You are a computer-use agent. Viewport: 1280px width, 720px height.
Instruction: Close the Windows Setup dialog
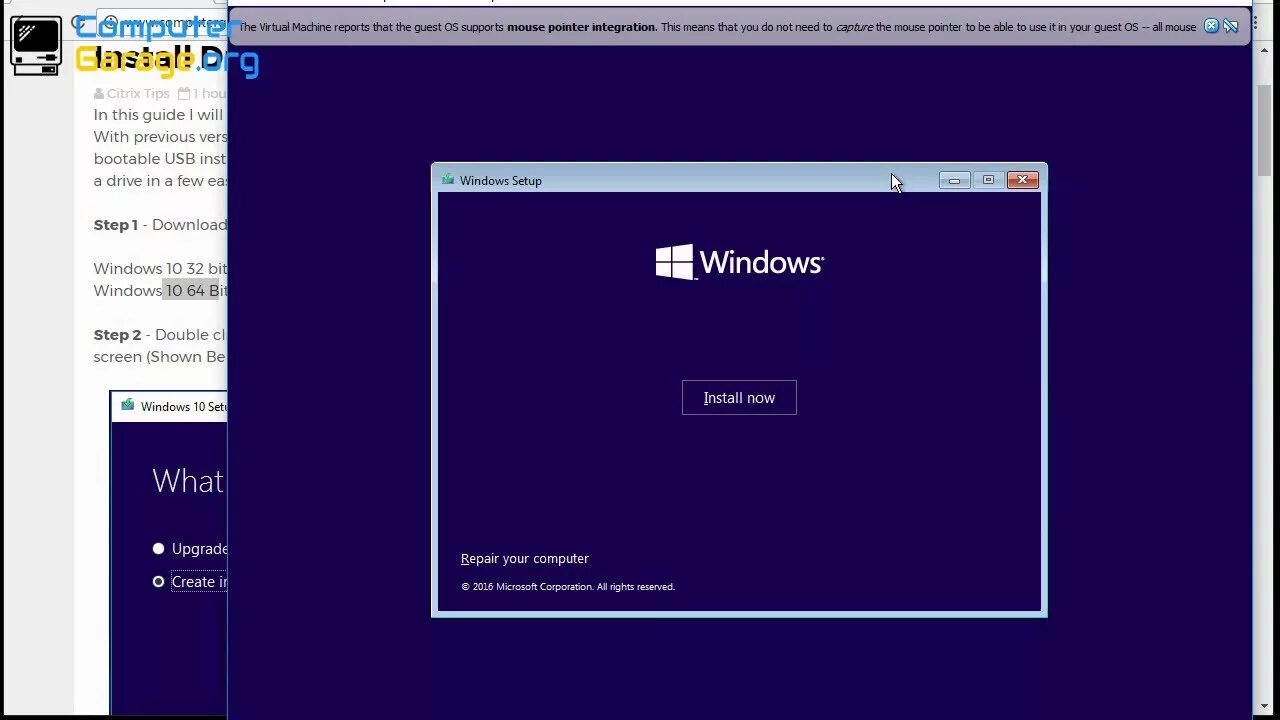[x=1022, y=180]
